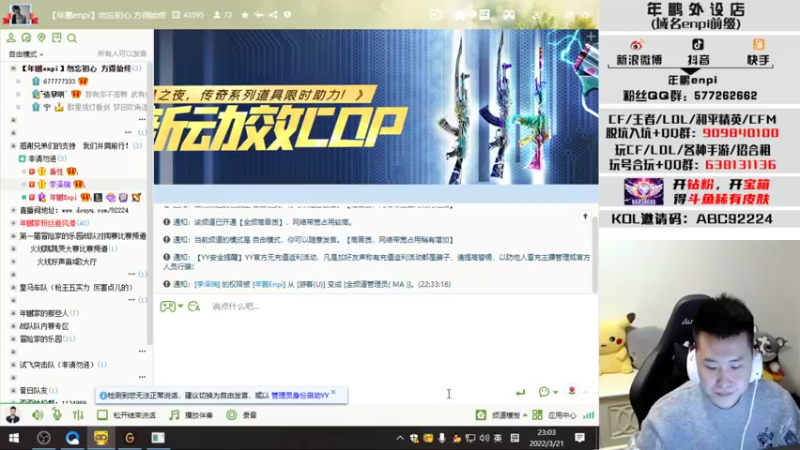Expand the 昔日队友 channel
Image resolution: width=800 pixels, height=450 pixels.
point(13,390)
